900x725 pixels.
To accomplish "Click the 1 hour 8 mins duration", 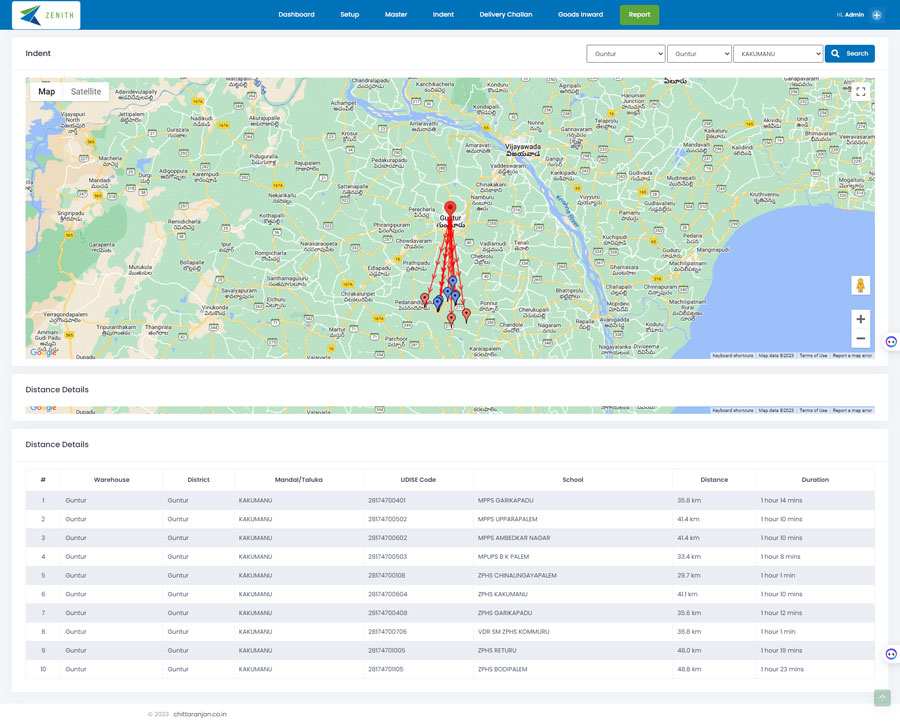I will 780,557.
